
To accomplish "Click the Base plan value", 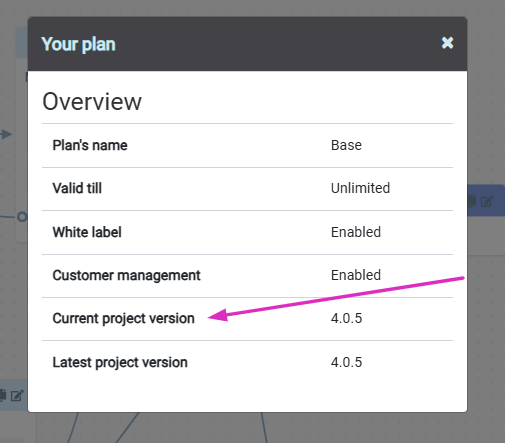I will 346,145.
